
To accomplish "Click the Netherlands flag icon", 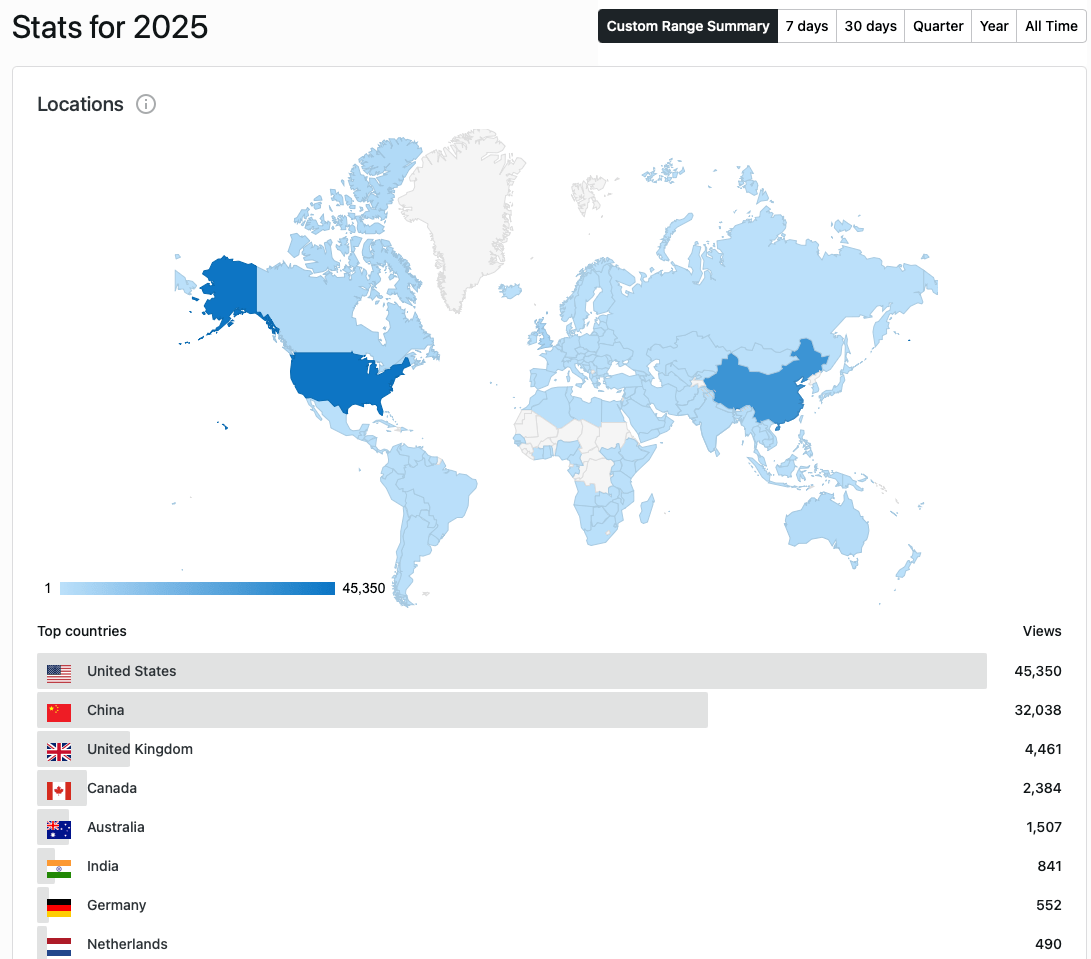I will tap(59, 946).
